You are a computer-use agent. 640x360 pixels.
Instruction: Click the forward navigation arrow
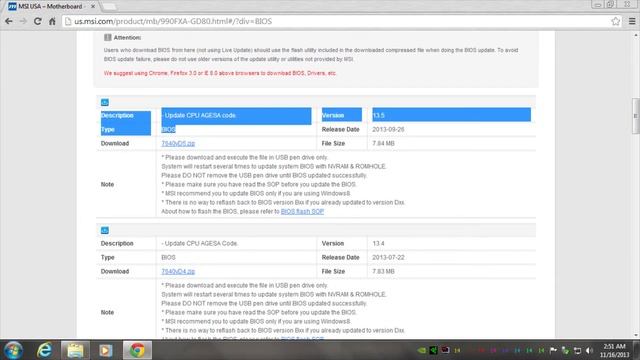pos(23,21)
